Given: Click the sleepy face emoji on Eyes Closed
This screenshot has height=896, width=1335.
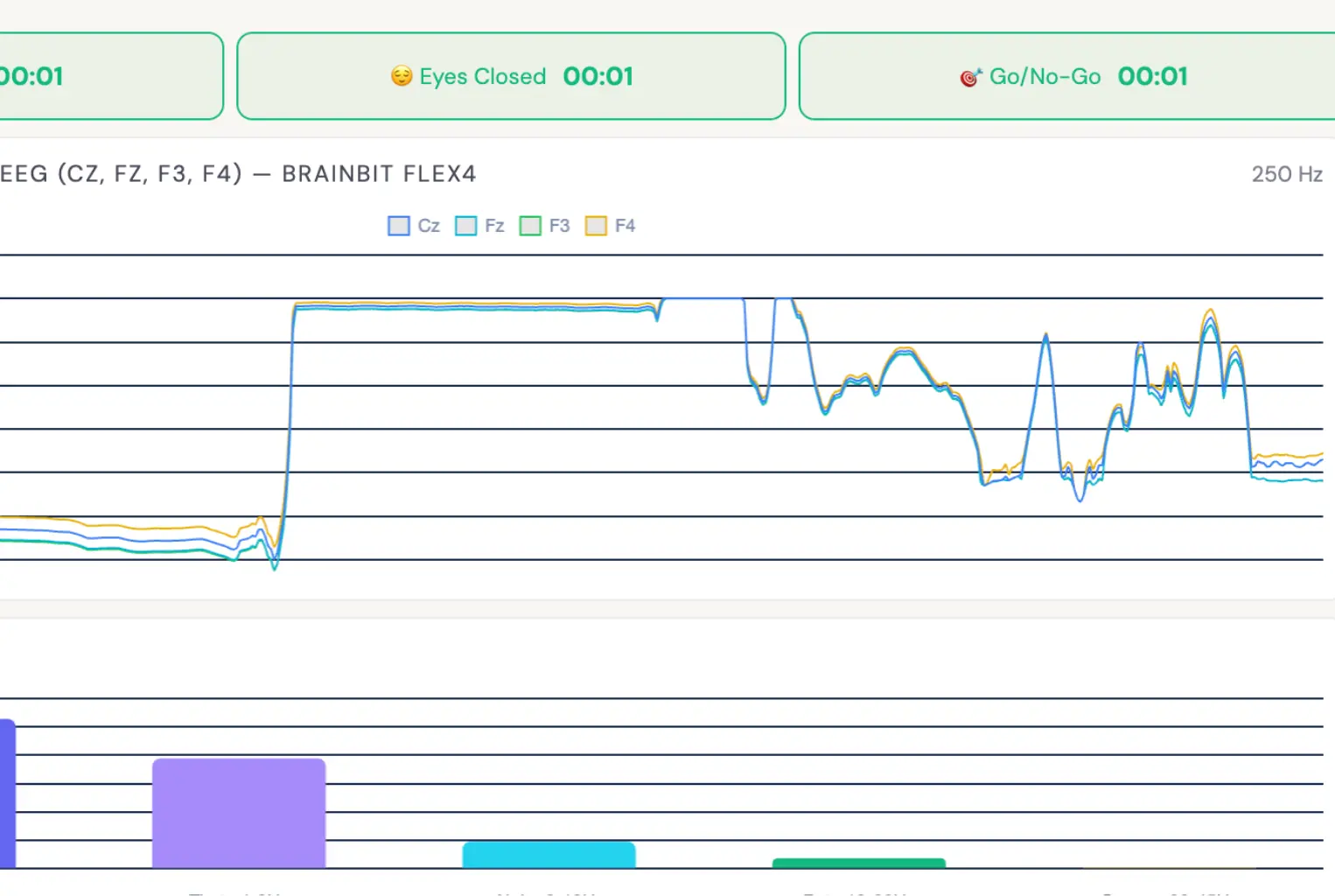Looking at the screenshot, I should pos(402,76).
